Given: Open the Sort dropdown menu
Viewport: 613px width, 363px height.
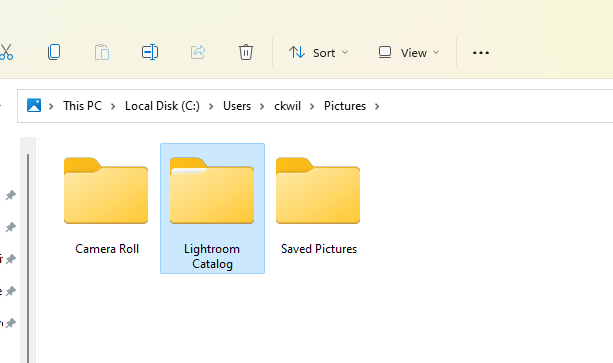Looking at the screenshot, I should [318, 52].
